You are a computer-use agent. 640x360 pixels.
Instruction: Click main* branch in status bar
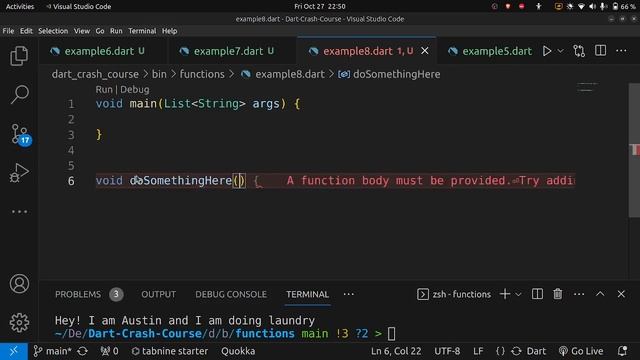52,351
